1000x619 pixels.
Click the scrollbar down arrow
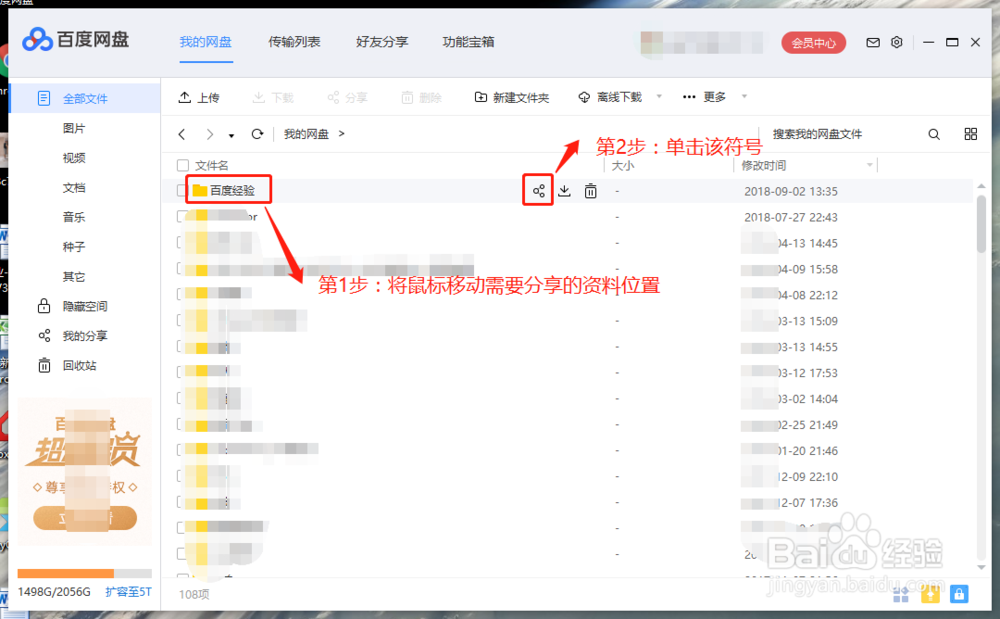[982, 567]
